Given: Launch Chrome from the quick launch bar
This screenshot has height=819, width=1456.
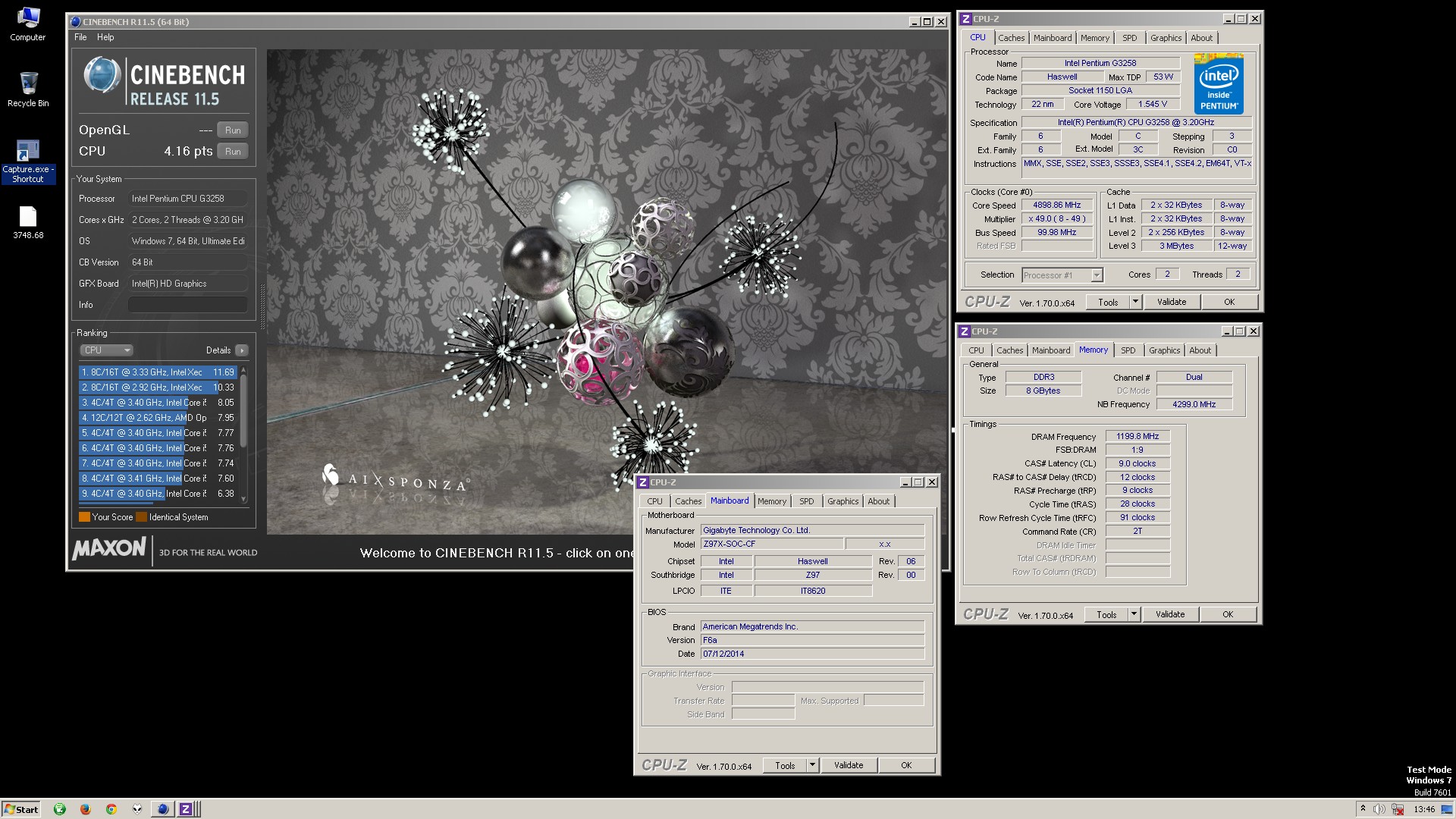Looking at the screenshot, I should [x=111, y=809].
